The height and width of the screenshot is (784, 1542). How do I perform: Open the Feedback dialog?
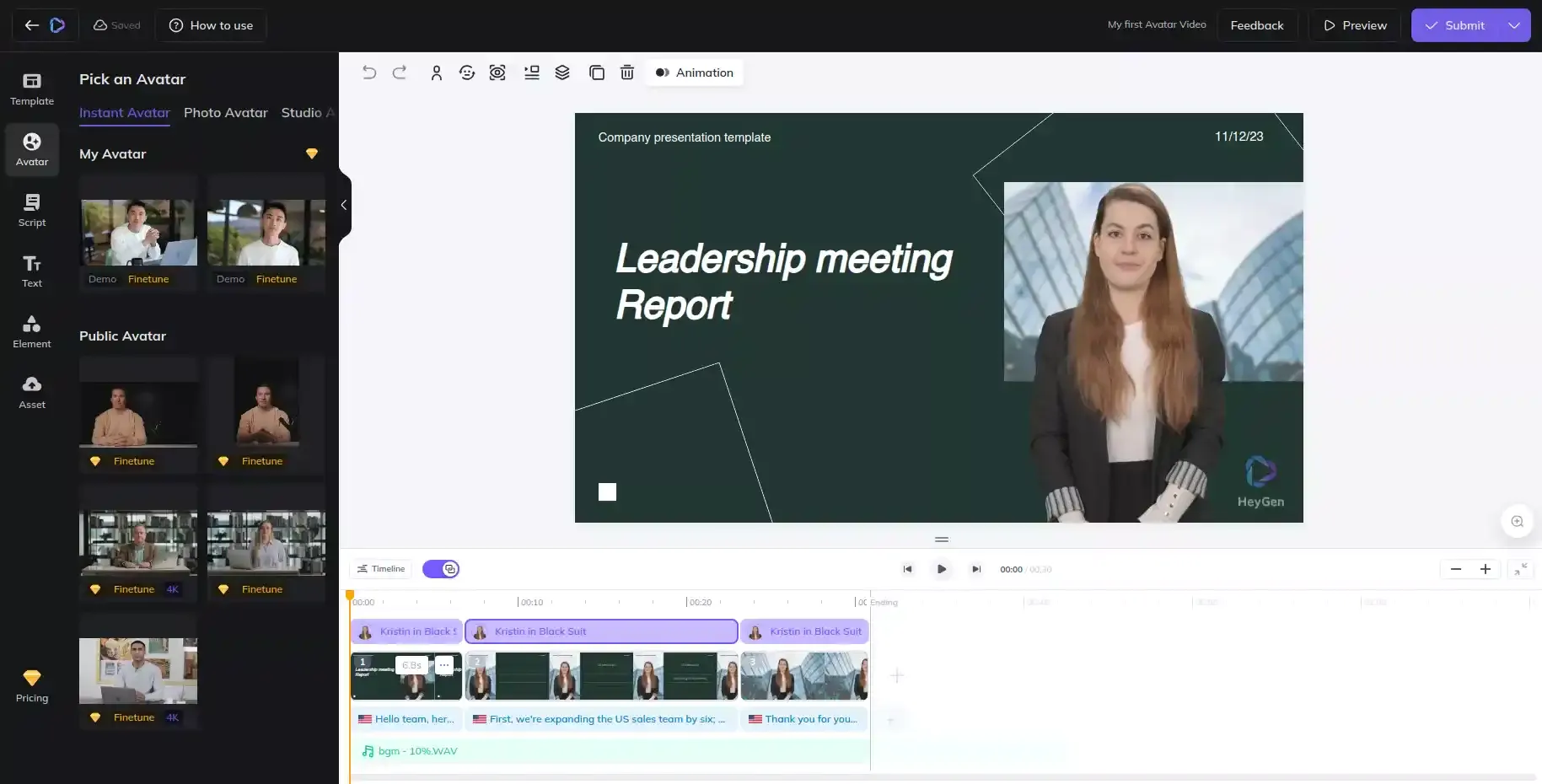pyautogui.click(x=1257, y=25)
